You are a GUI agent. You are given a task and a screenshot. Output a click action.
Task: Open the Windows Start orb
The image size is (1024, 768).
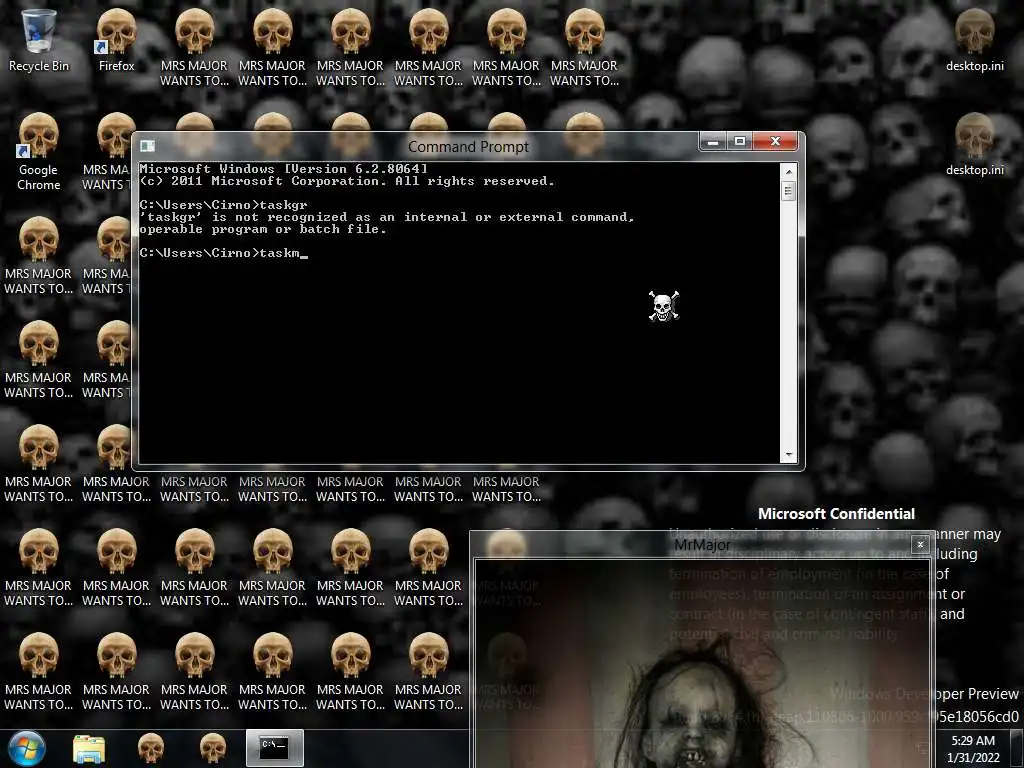point(26,748)
